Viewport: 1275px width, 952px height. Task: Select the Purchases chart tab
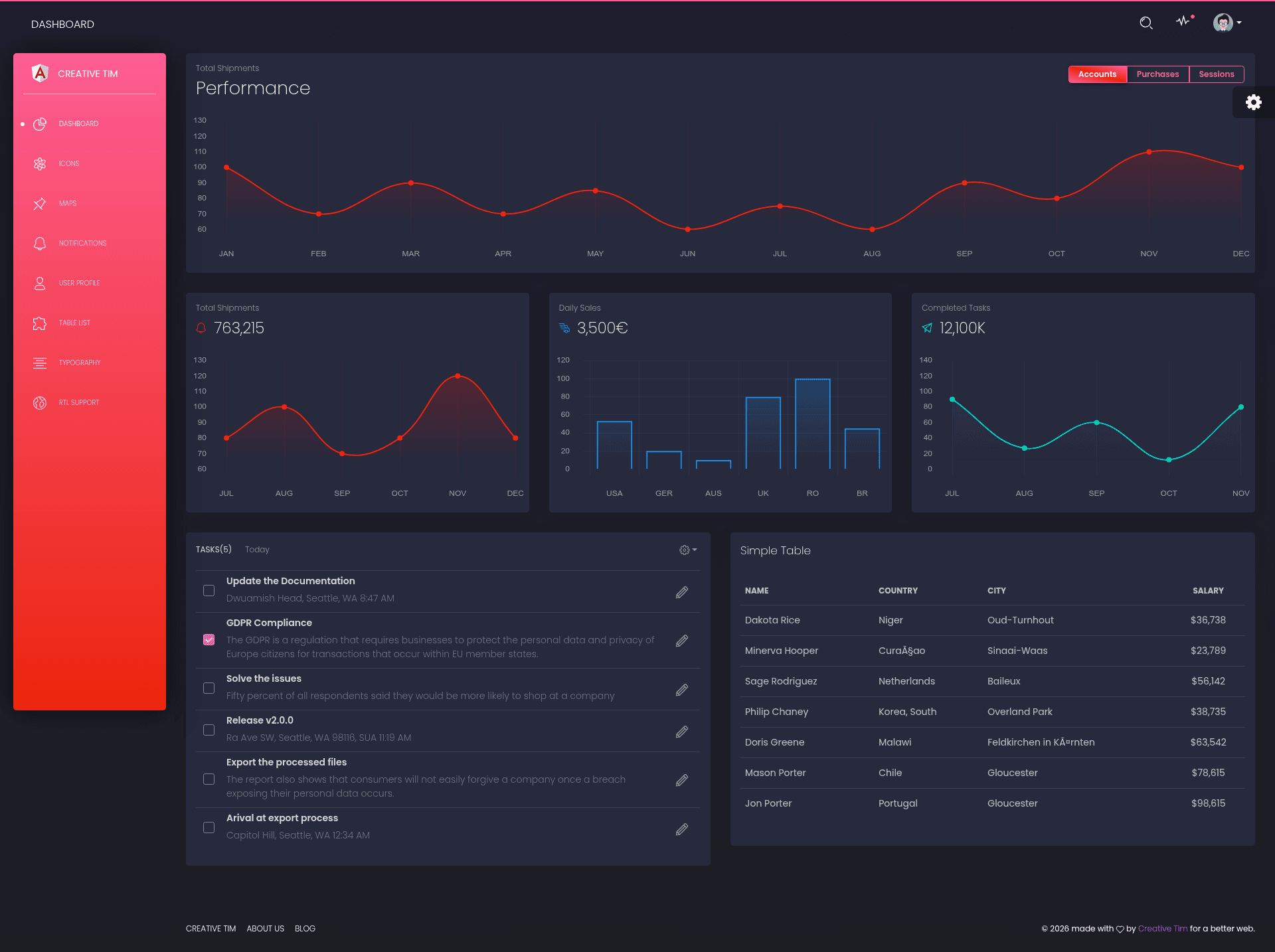[x=1157, y=74]
